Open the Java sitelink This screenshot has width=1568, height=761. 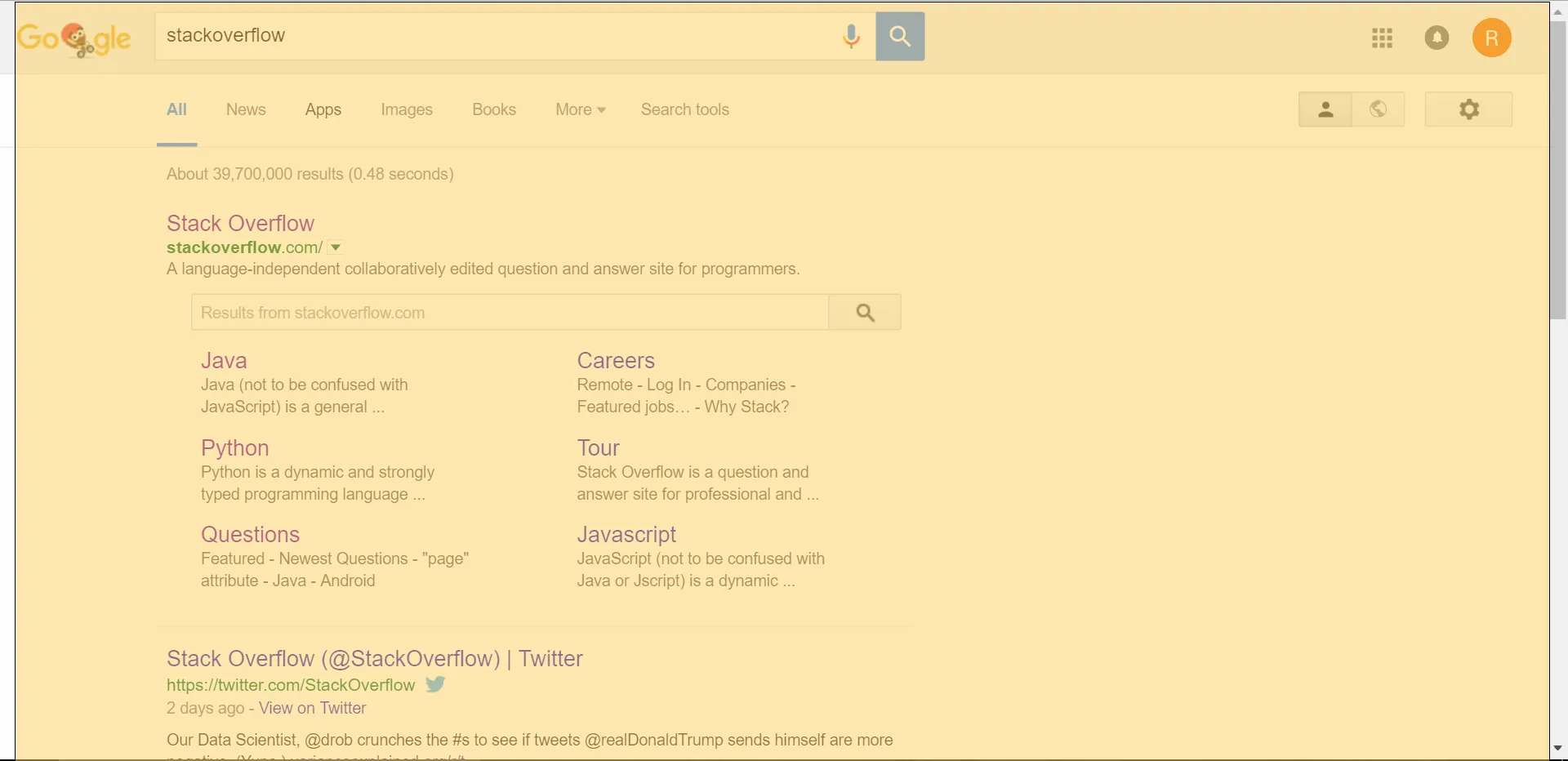click(x=224, y=360)
